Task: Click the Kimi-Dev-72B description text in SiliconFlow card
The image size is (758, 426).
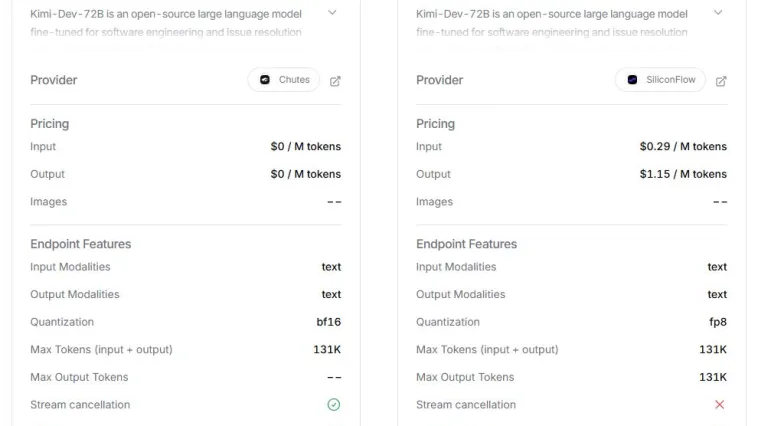Action: [x=552, y=23]
